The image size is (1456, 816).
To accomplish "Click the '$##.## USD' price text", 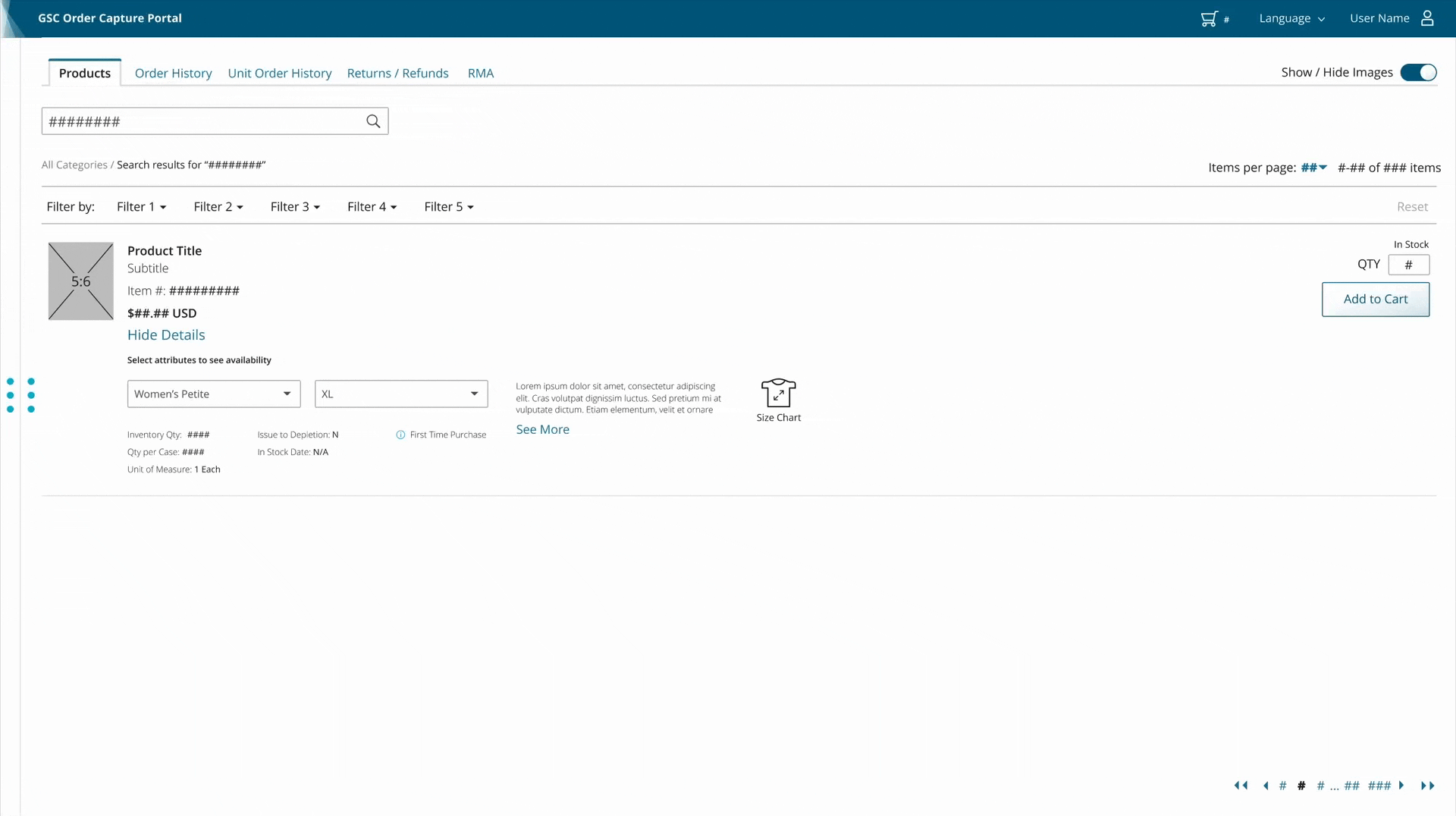I will click(162, 313).
